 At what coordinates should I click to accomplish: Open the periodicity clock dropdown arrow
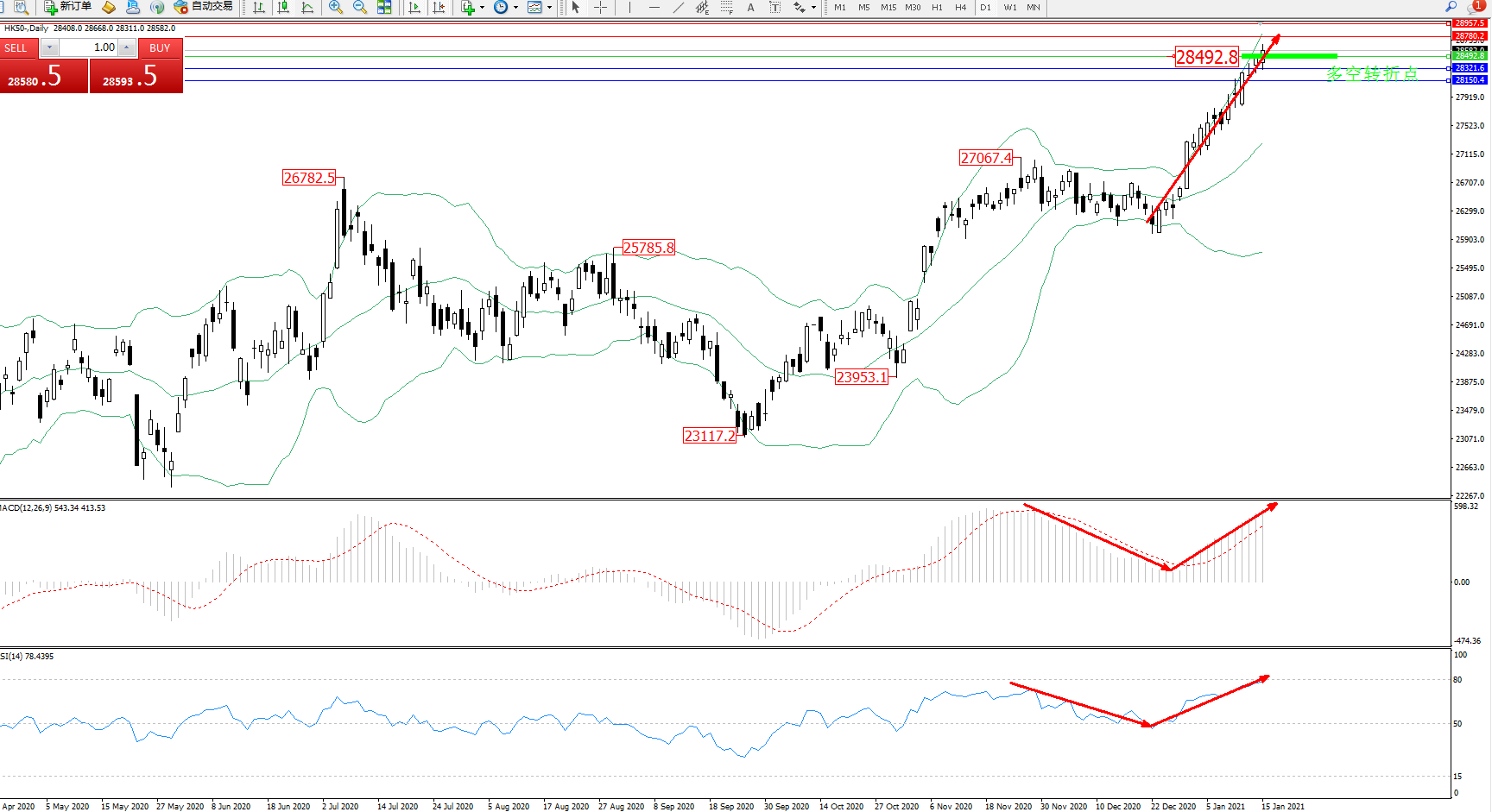(x=515, y=7)
